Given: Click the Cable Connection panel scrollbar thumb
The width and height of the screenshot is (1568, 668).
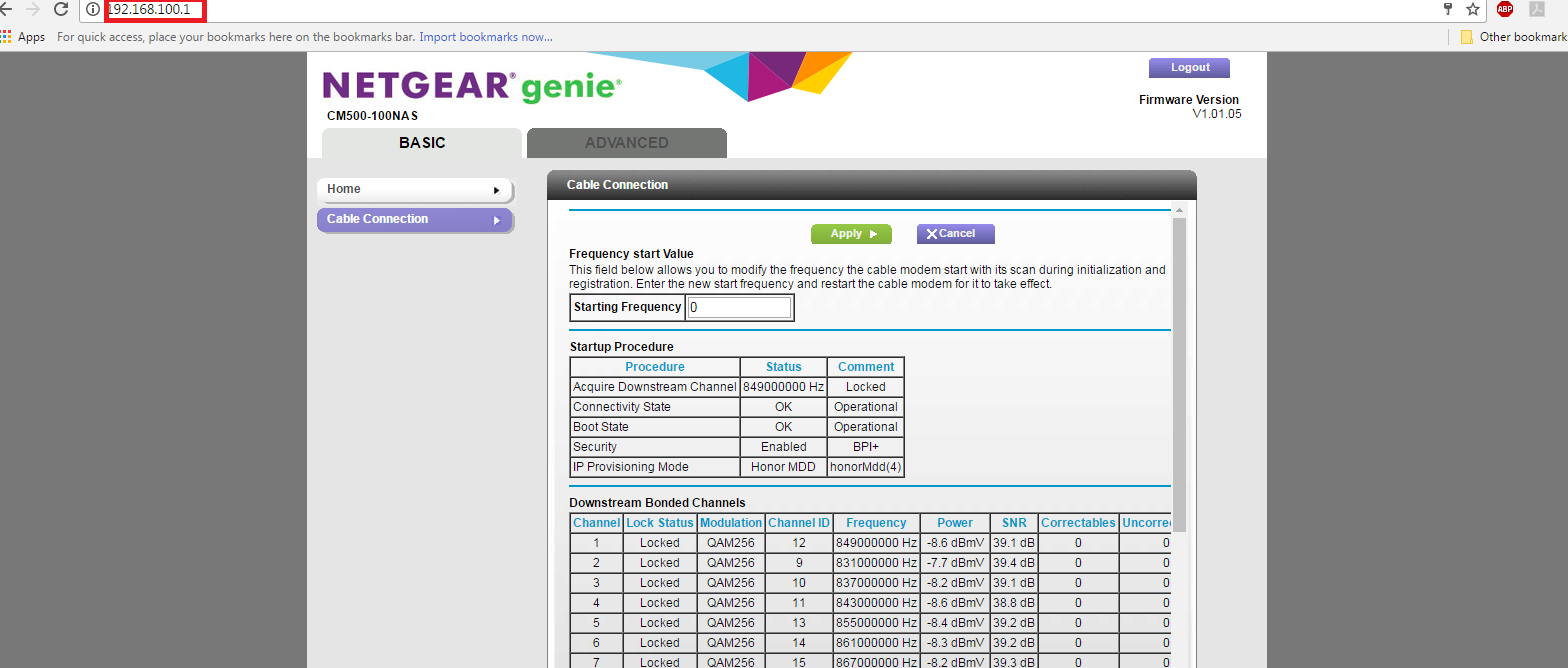Looking at the screenshot, I should 1179,375.
